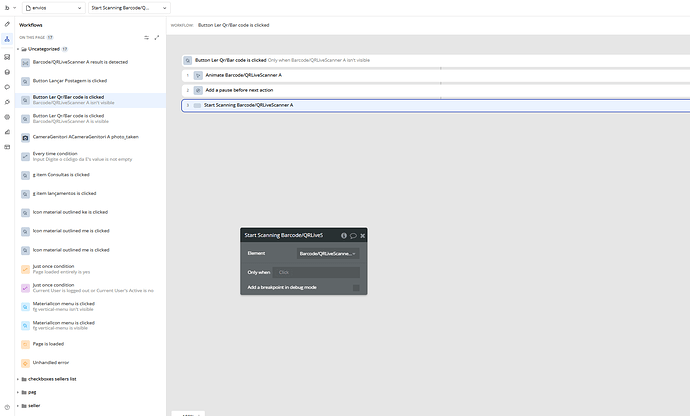Click info icon in Start Scanning dialog
The image size is (690, 416).
click(x=344, y=236)
